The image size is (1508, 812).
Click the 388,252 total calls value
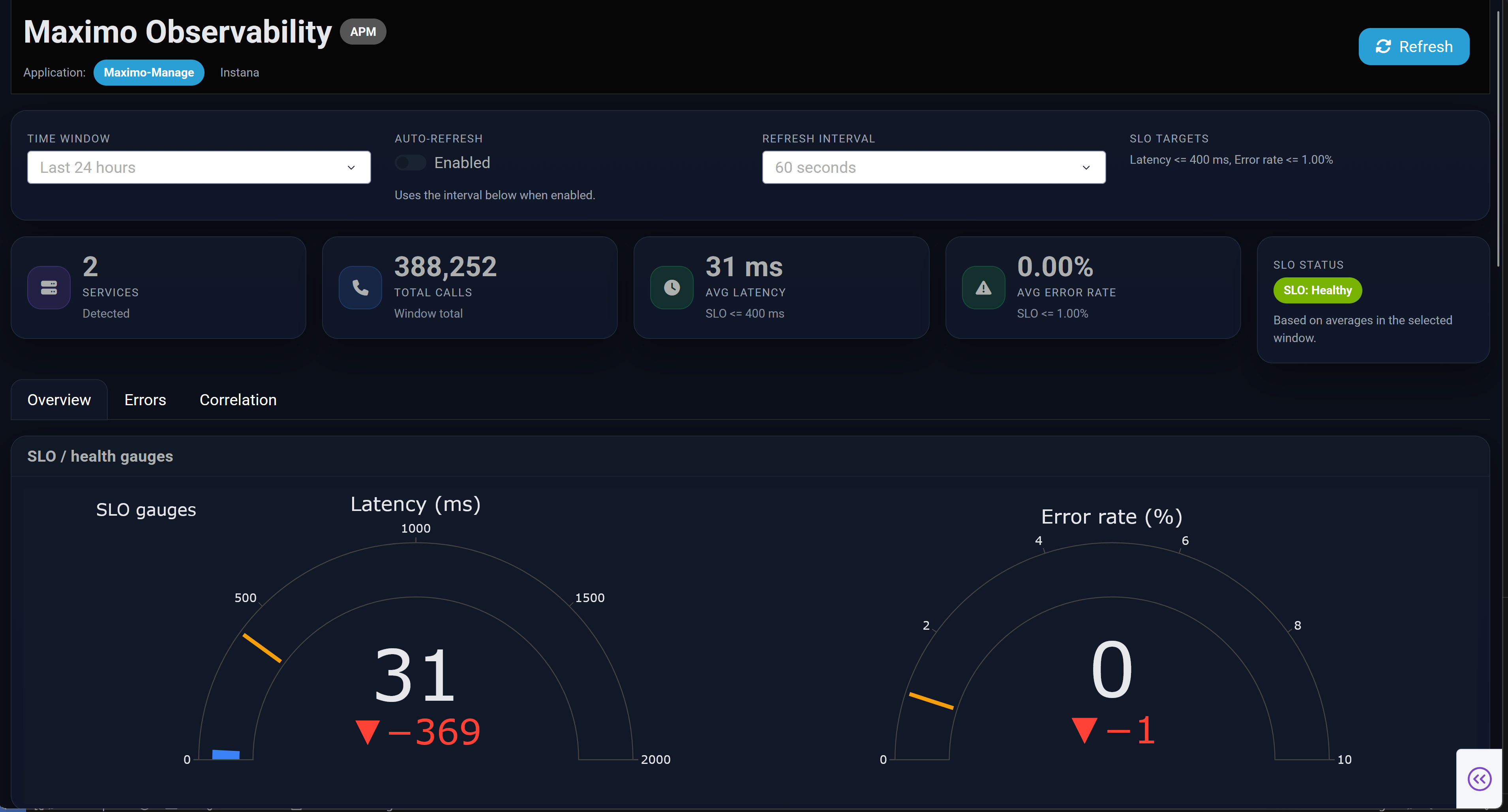tap(446, 267)
